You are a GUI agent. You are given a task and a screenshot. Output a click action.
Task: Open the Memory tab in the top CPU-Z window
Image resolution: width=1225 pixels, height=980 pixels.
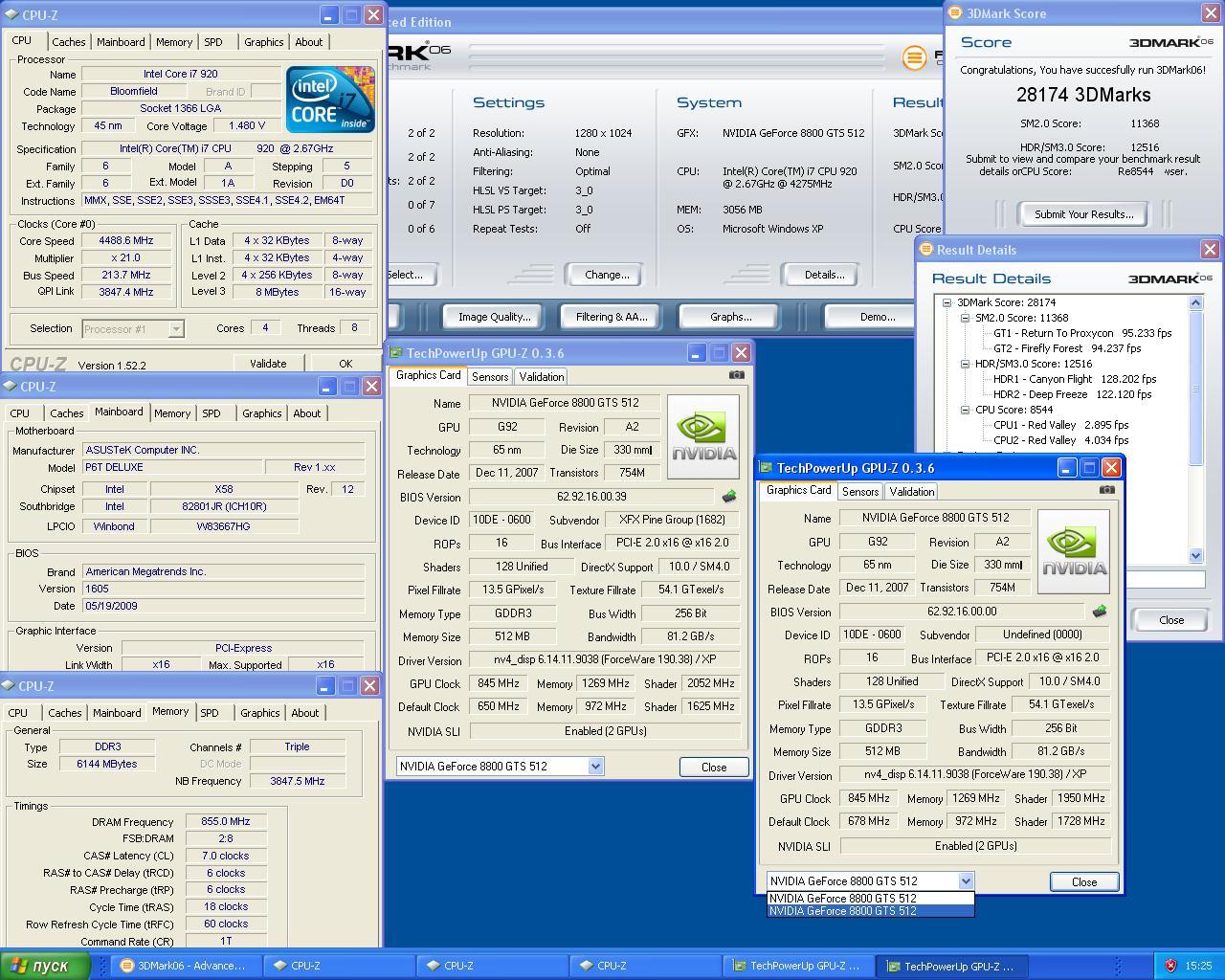coord(174,42)
